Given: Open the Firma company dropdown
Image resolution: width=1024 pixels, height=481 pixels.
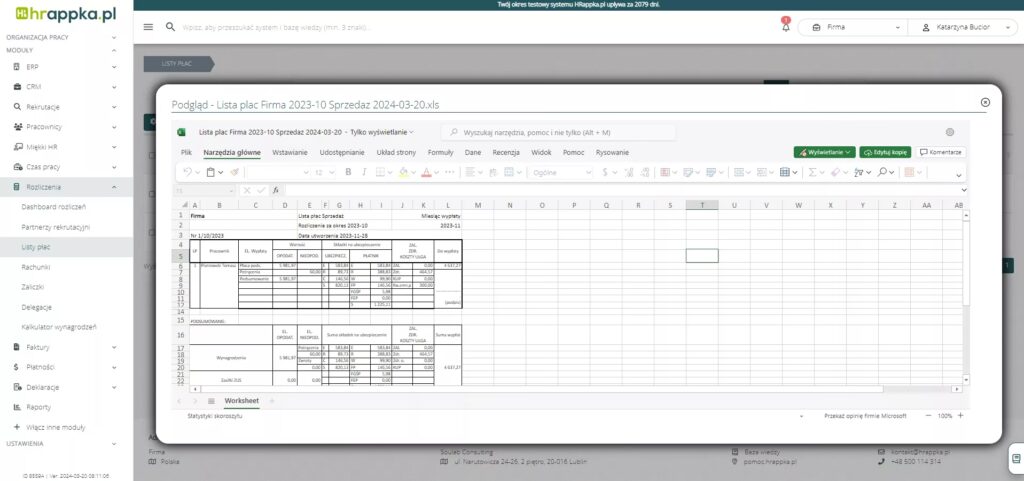Looking at the screenshot, I should click(x=853, y=27).
